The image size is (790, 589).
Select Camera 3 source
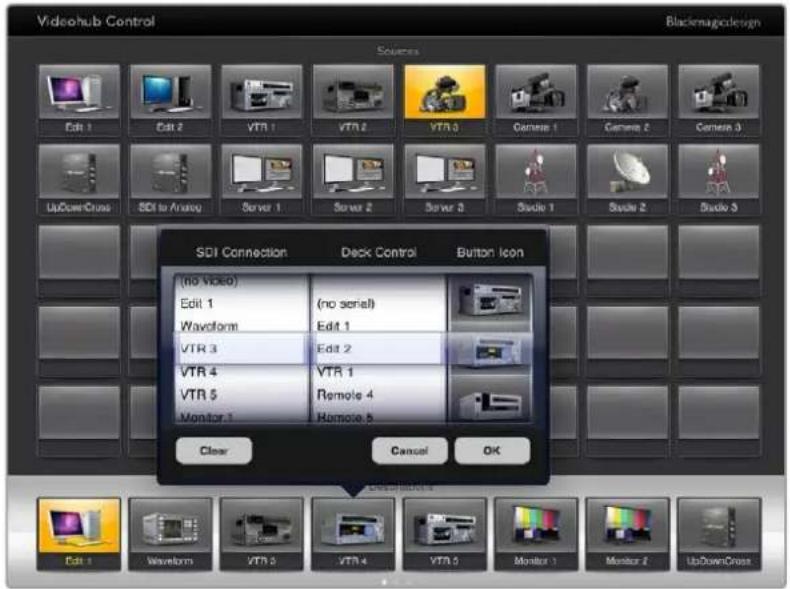click(718, 99)
